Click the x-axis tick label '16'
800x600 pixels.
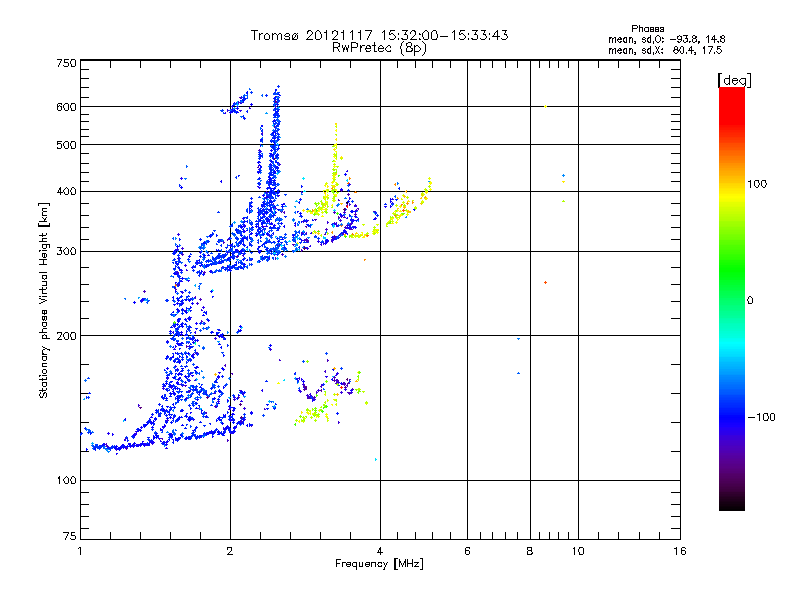tap(680, 551)
